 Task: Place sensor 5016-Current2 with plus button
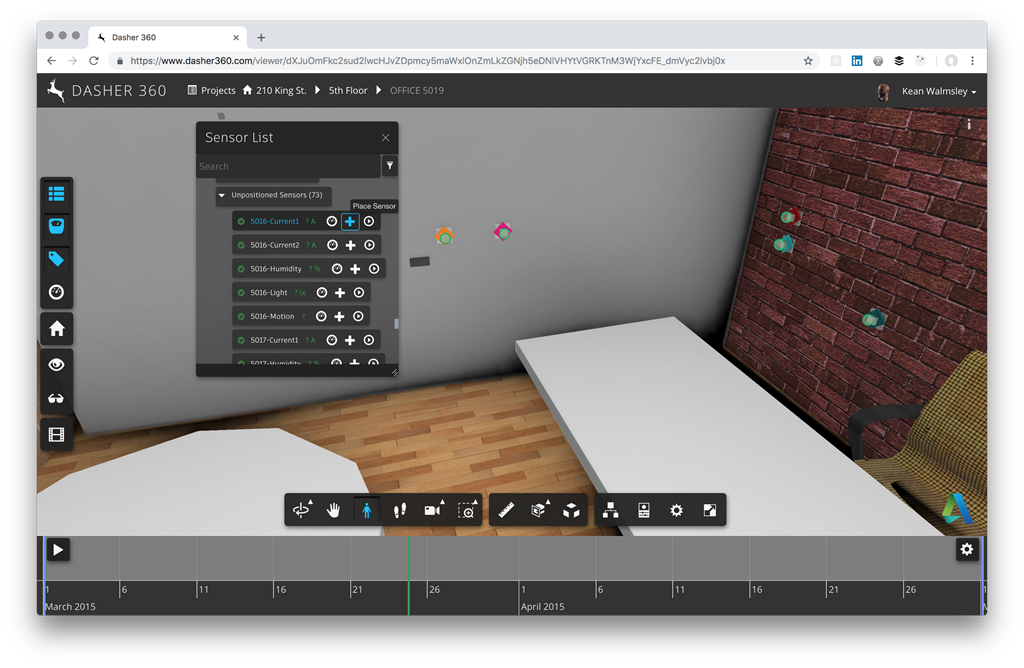(350, 245)
